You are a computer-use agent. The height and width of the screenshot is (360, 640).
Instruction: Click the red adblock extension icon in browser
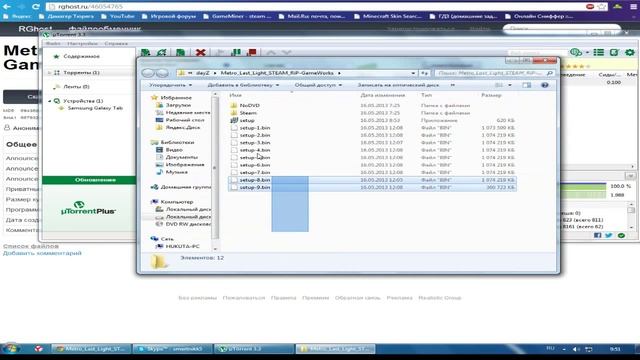pos(590,7)
